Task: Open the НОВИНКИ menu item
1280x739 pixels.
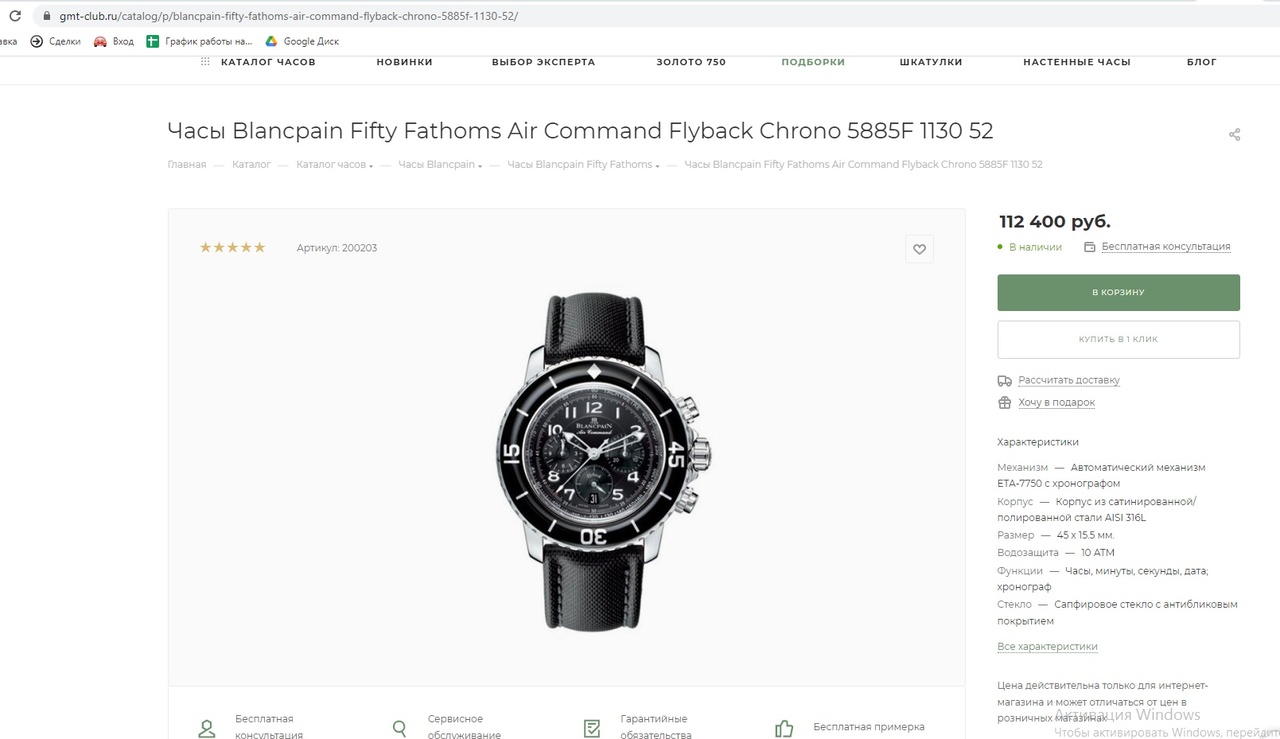Action: tap(404, 62)
